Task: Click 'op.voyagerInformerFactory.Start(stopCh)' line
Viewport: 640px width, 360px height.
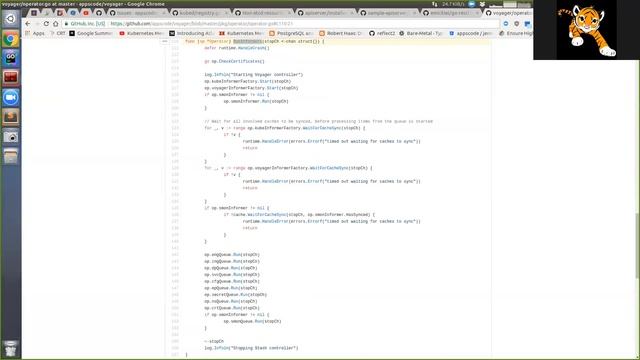Action: [x=251, y=88]
